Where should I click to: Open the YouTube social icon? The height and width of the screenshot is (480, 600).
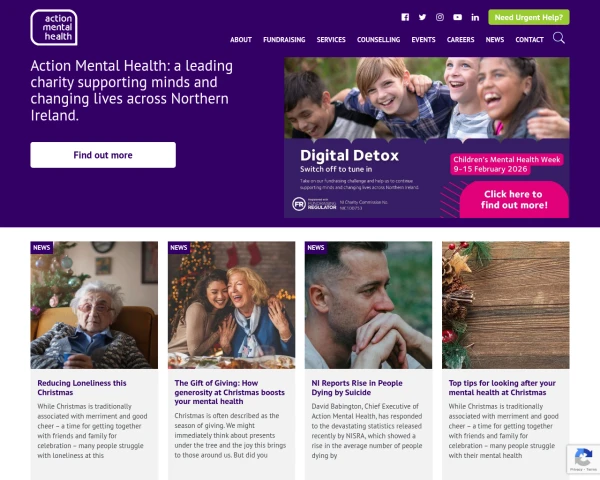pos(457,17)
